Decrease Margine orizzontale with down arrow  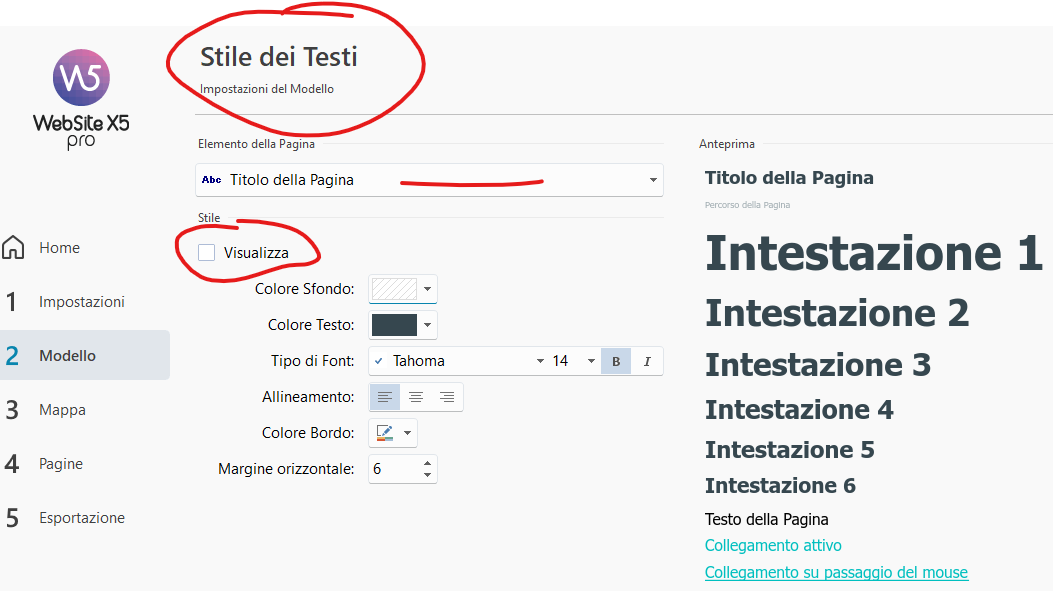click(428, 475)
